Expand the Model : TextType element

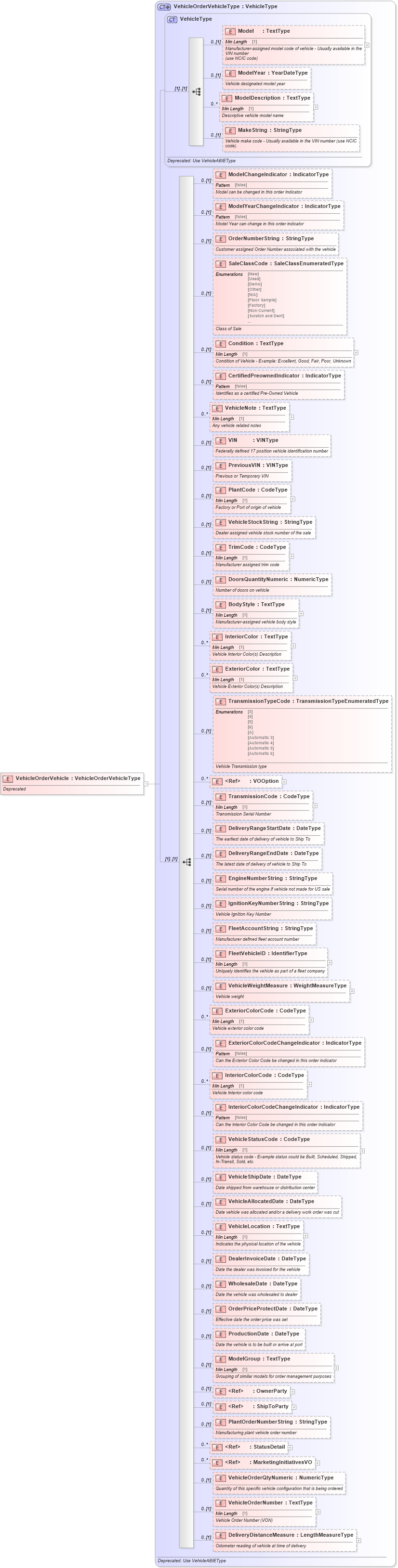[x=367, y=45]
